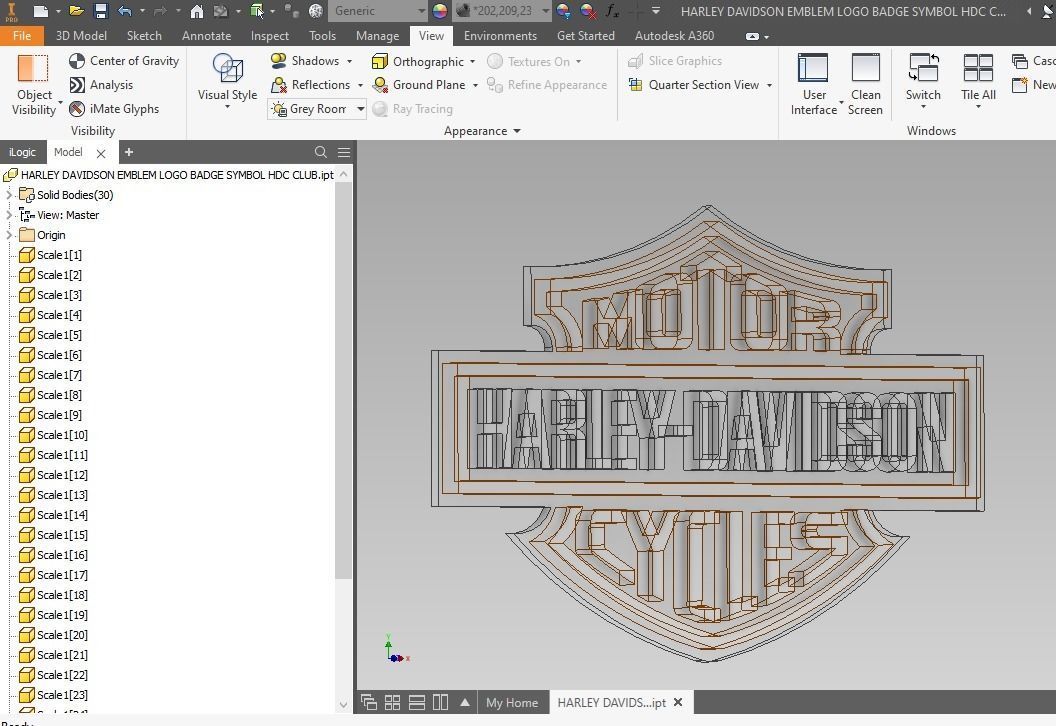
Task: Open the File menu
Action: pos(22,36)
